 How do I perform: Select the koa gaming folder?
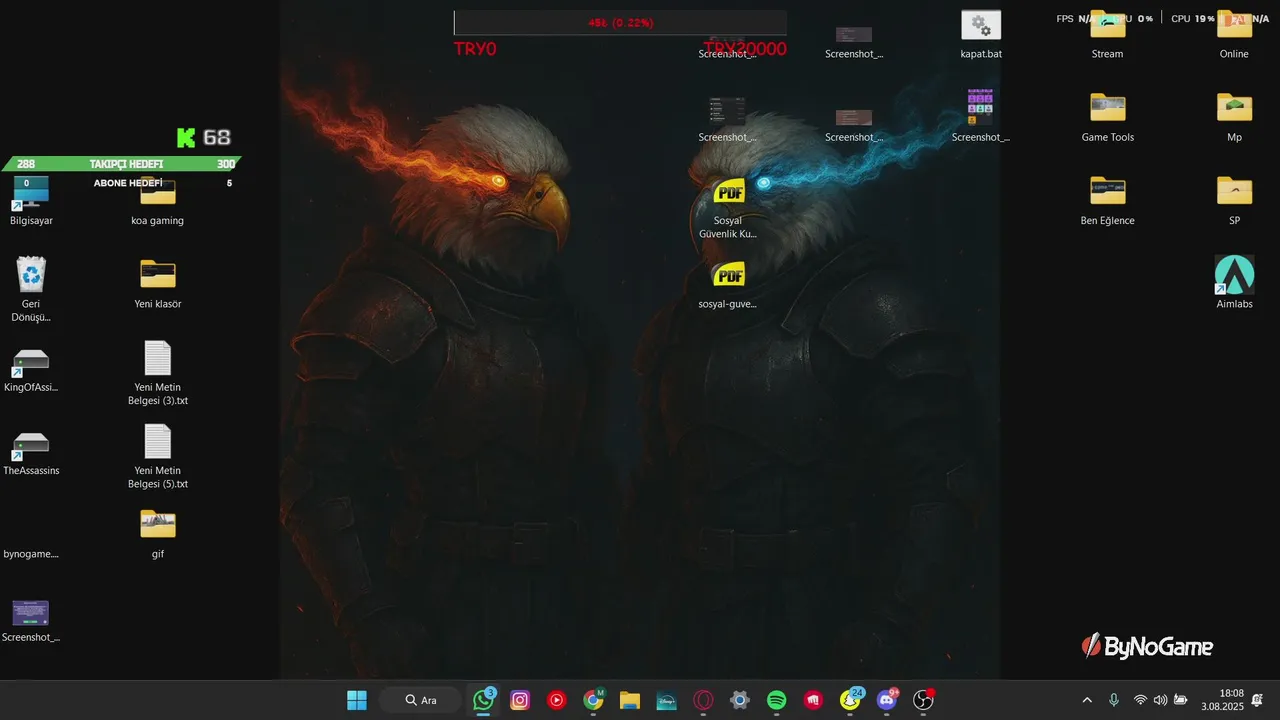click(x=158, y=200)
